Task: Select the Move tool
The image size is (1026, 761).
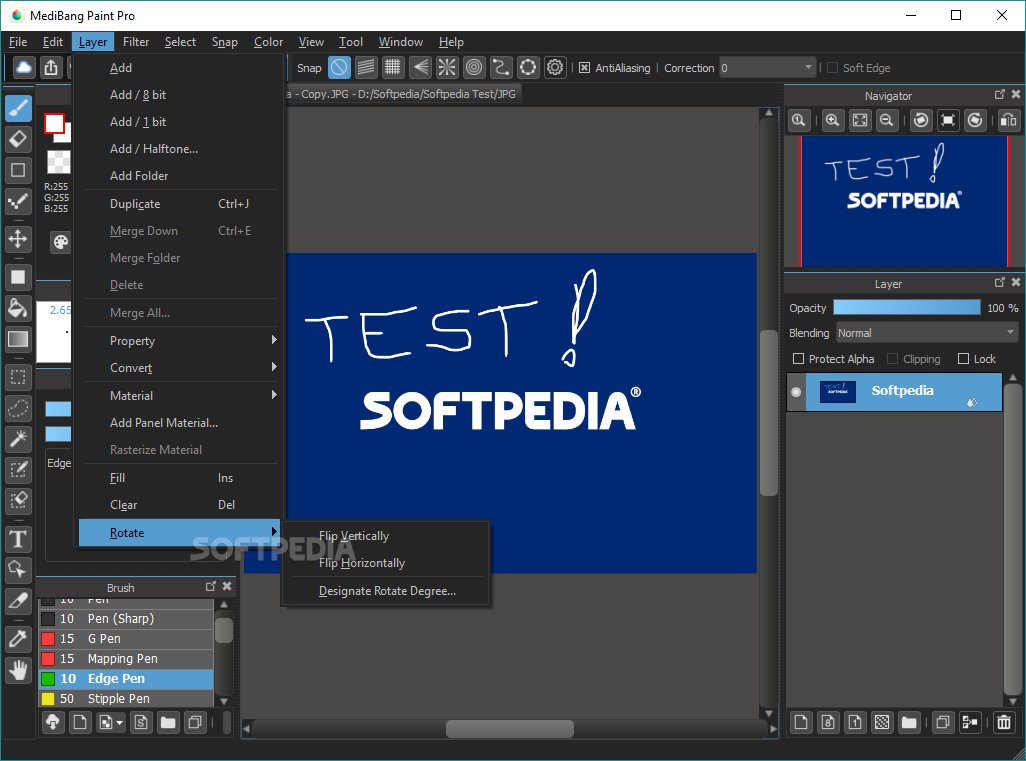Action: (18, 239)
